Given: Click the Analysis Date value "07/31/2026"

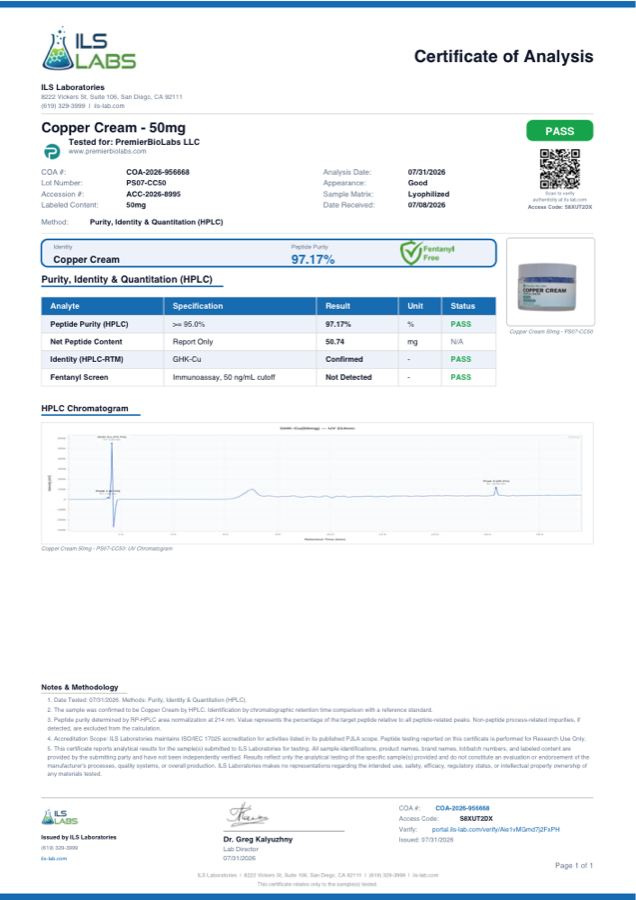Looking at the screenshot, I should pyautogui.click(x=426, y=172).
